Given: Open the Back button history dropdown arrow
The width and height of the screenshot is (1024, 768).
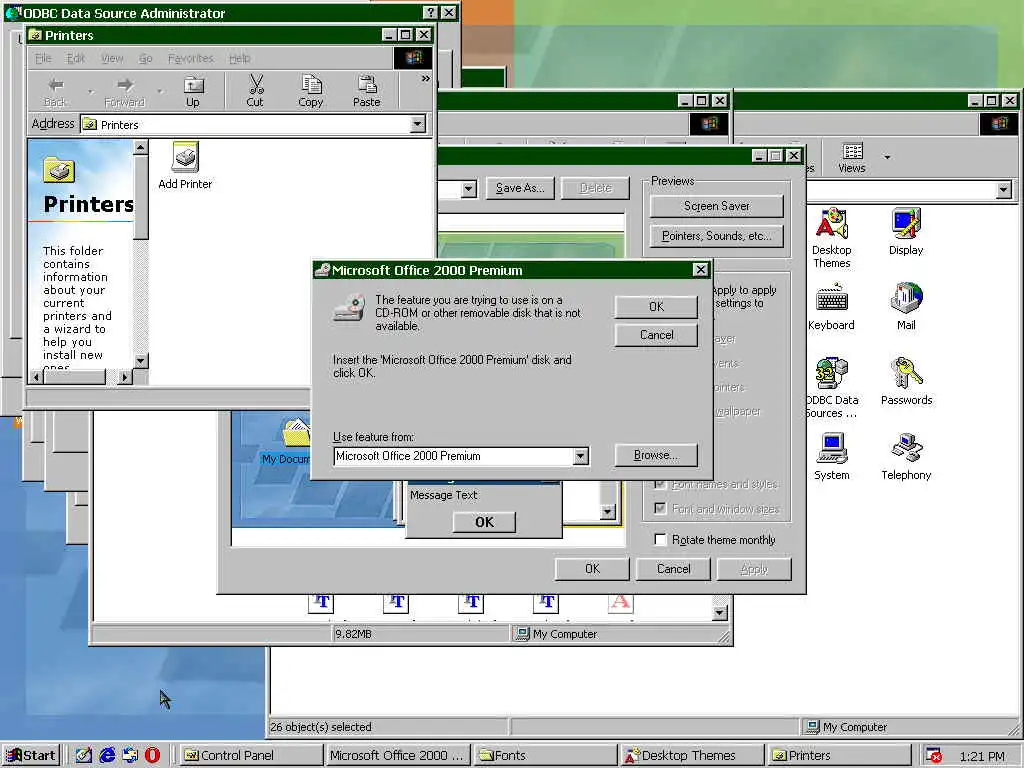Looking at the screenshot, I should click(x=90, y=91).
